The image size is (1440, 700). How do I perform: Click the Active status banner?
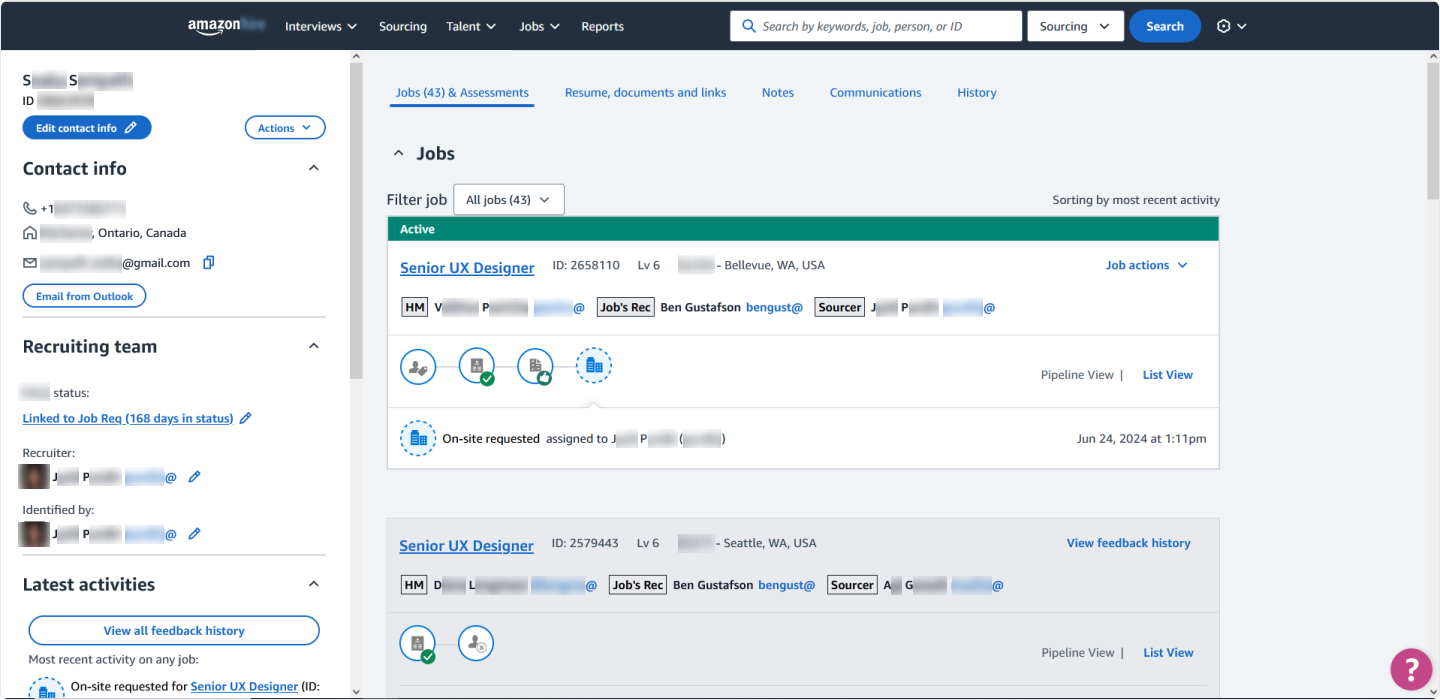tap(803, 229)
